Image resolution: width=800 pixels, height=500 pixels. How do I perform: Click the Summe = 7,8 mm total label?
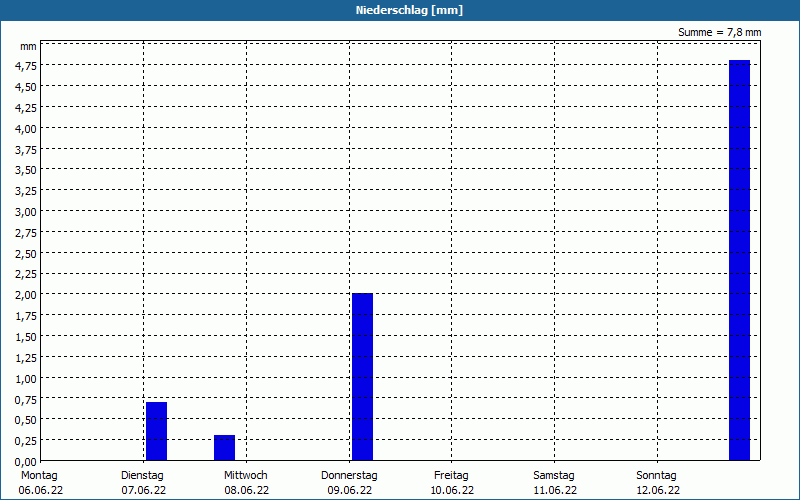coord(719,32)
